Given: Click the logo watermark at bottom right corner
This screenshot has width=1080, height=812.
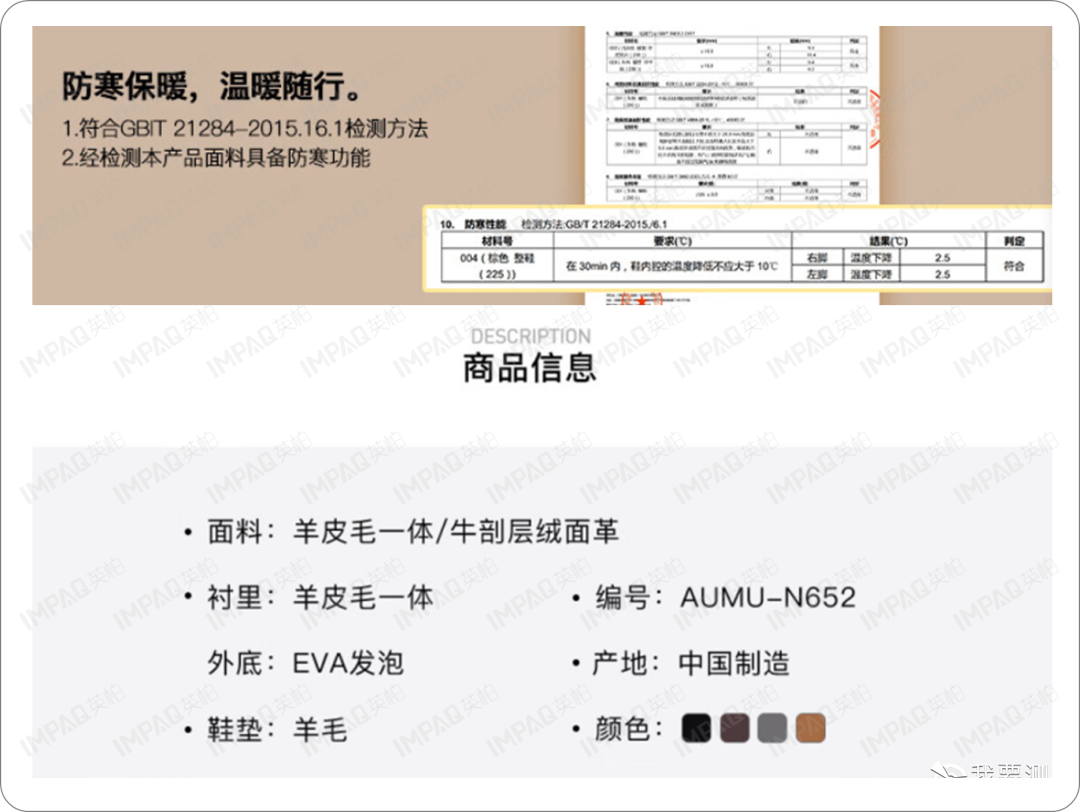Looking at the screenshot, I should [989, 771].
